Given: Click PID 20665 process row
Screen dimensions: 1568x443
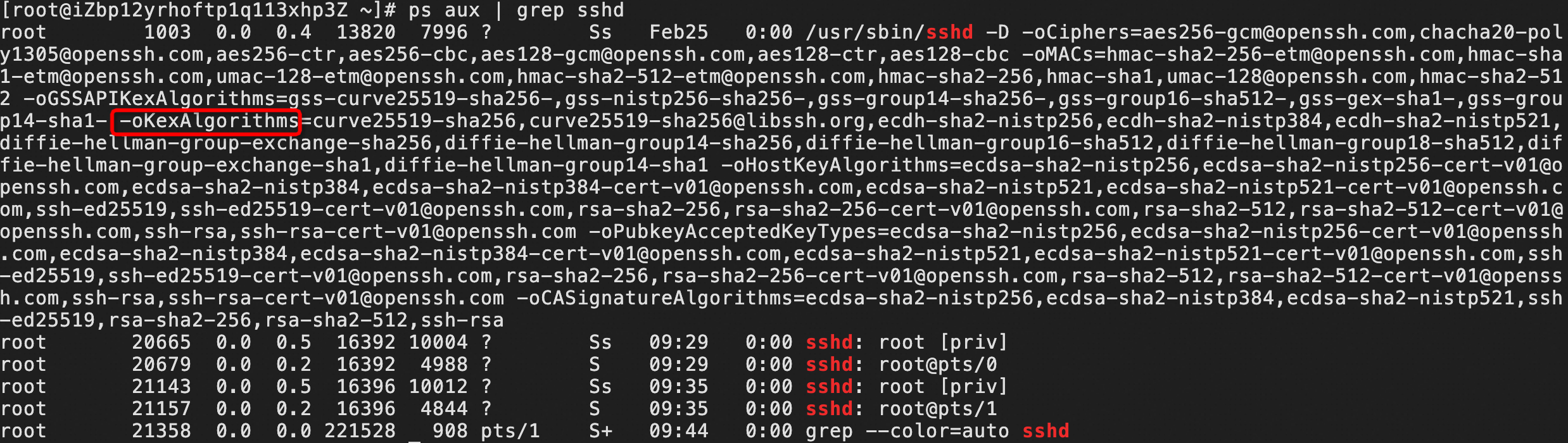Looking at the screenshot, I should [503, 342].
